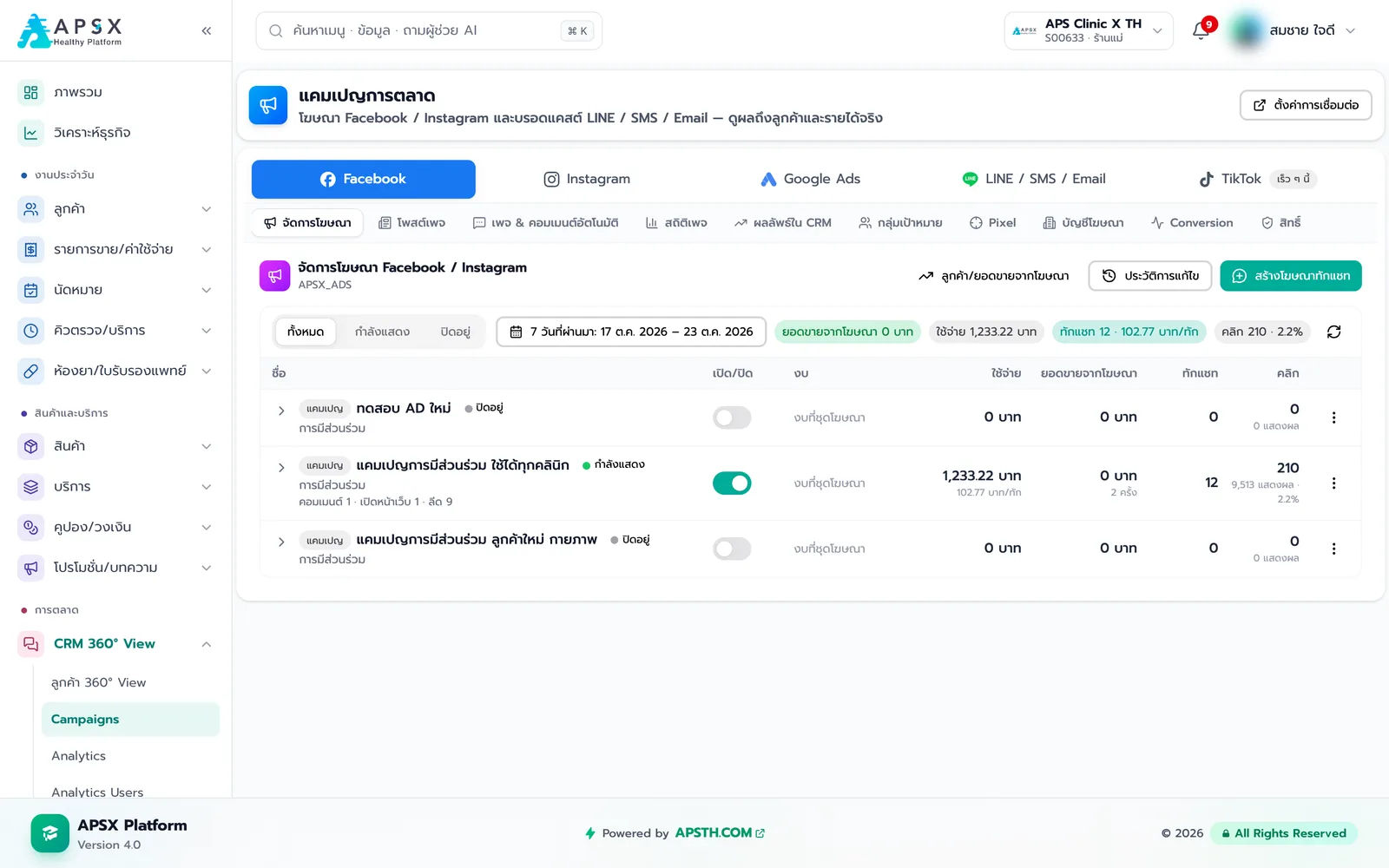Click the search box ค้นหาเมนู
The width and height of the screenshot is (1389, 868).
(x=429, y=30)
